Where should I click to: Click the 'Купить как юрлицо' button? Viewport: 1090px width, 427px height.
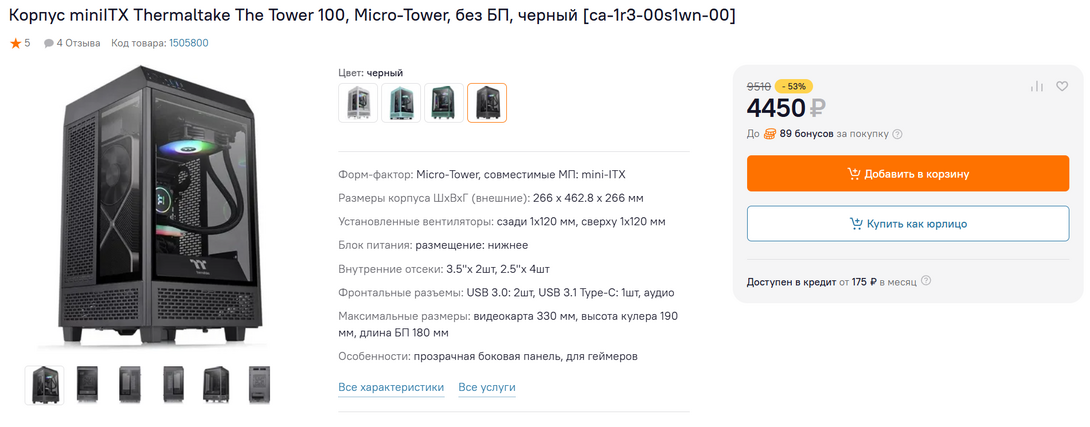click(x=908, y=224)
